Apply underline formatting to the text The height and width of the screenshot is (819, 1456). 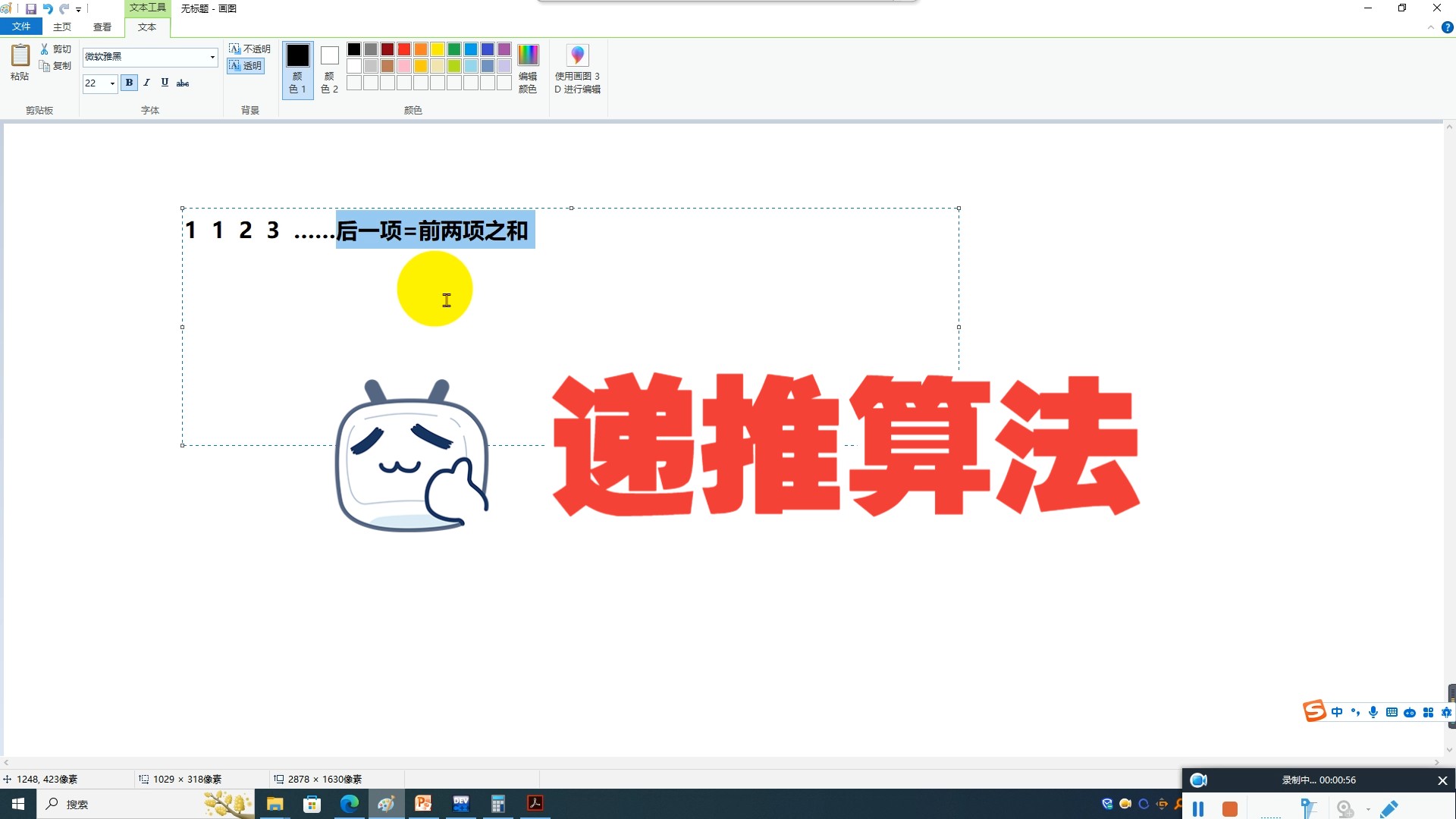165,83
